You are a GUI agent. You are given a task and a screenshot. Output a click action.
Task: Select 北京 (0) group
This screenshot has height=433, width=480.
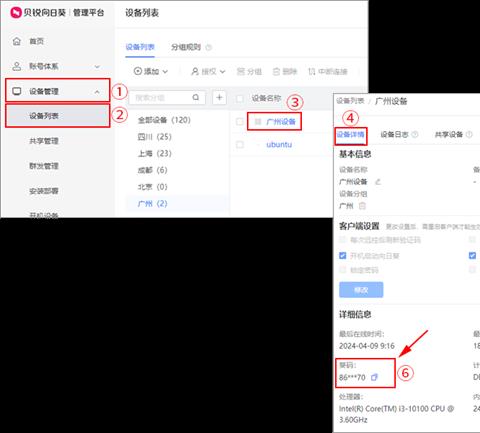pos(152,187)
